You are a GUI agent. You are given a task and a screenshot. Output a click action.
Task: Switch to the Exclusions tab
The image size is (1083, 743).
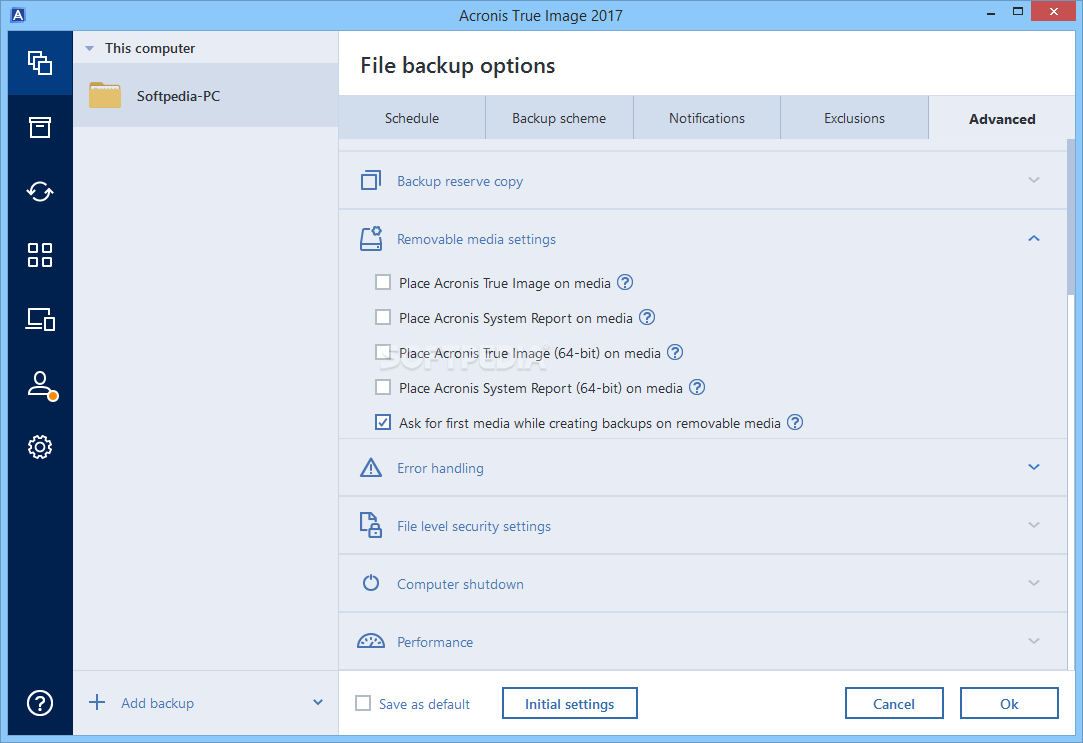(x=854, y=118)
